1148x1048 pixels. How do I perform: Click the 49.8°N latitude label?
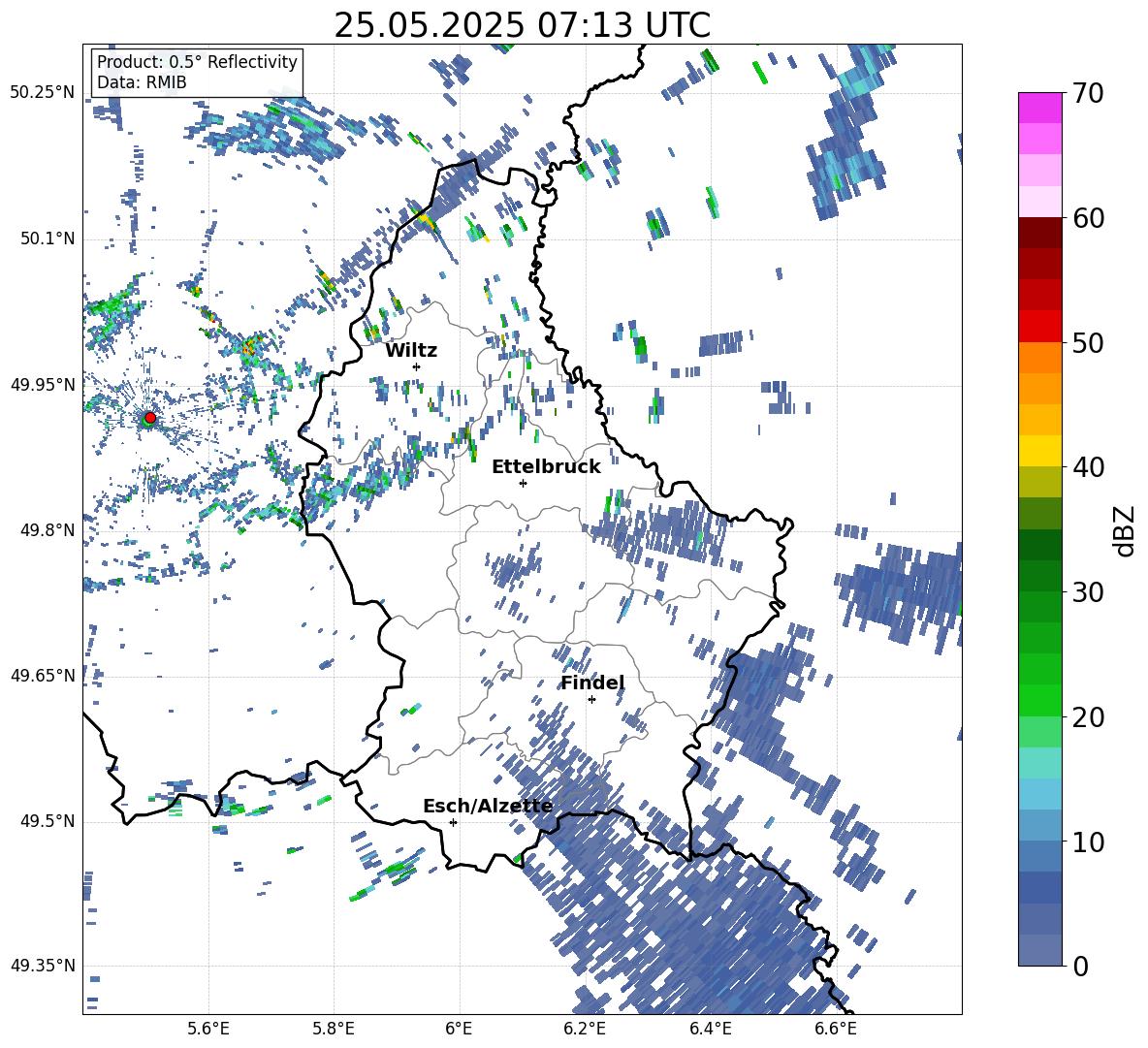(x=47, y=530)
